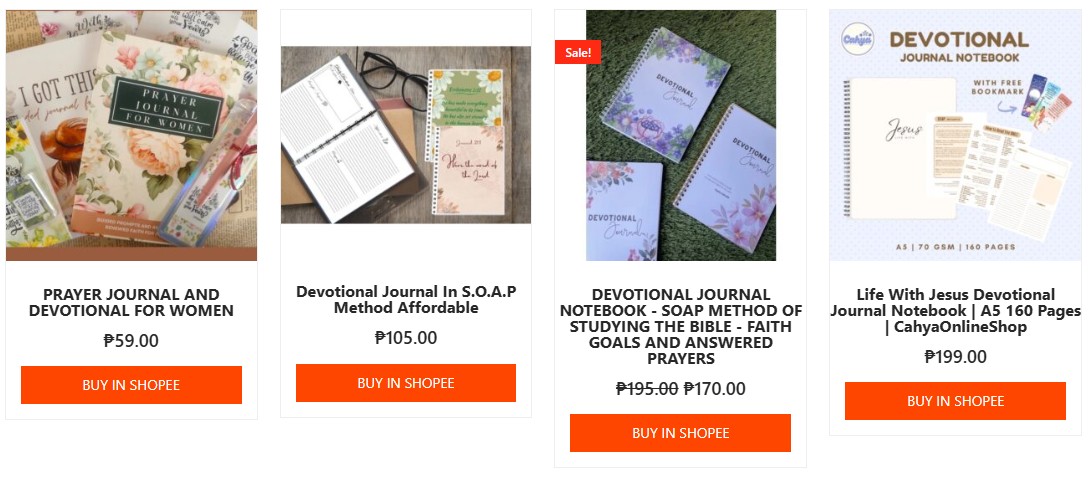Click the ₱199.00 price
The image size is (1089, 483).
[x=956, y=357]
